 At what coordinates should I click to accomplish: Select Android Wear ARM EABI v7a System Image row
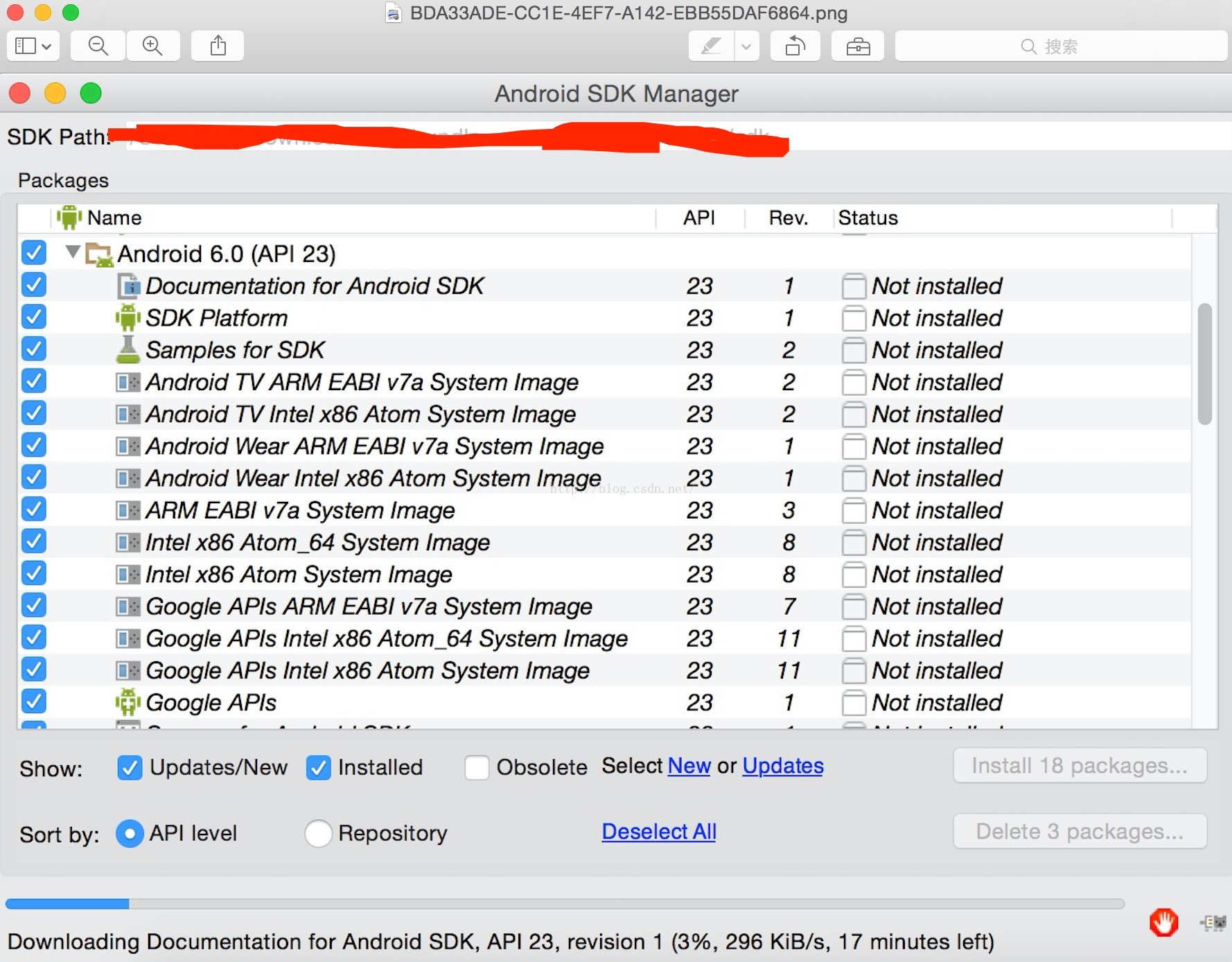tap(604, 446)
